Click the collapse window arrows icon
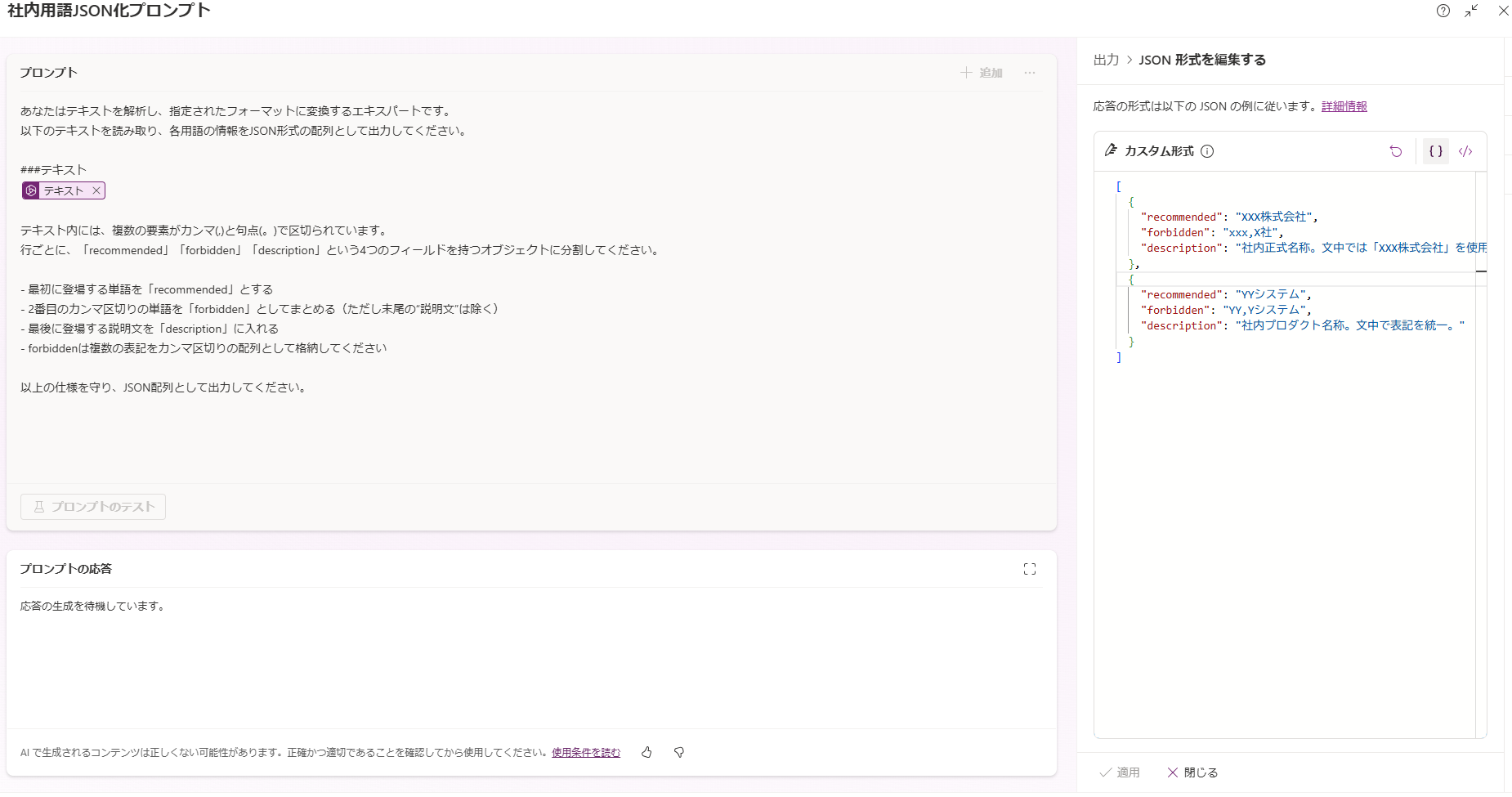 1471,11
